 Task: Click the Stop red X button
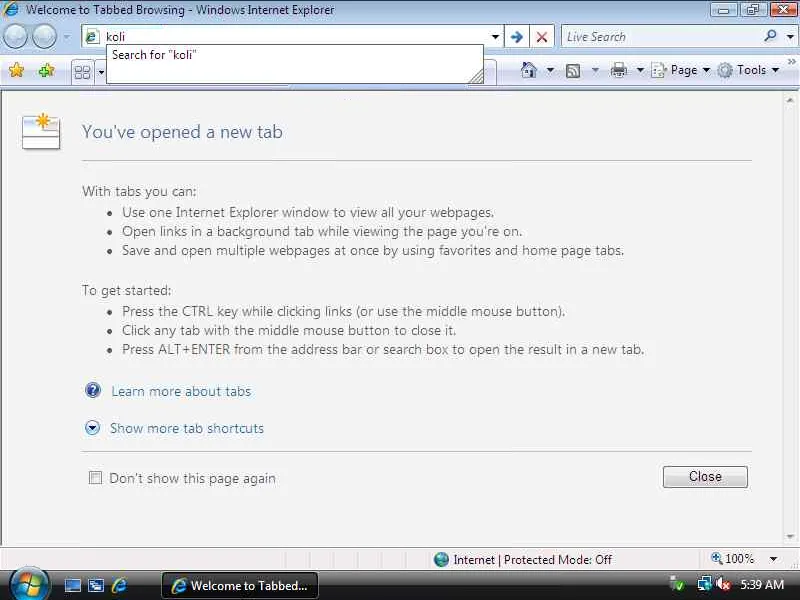click(x=542, y=37)
